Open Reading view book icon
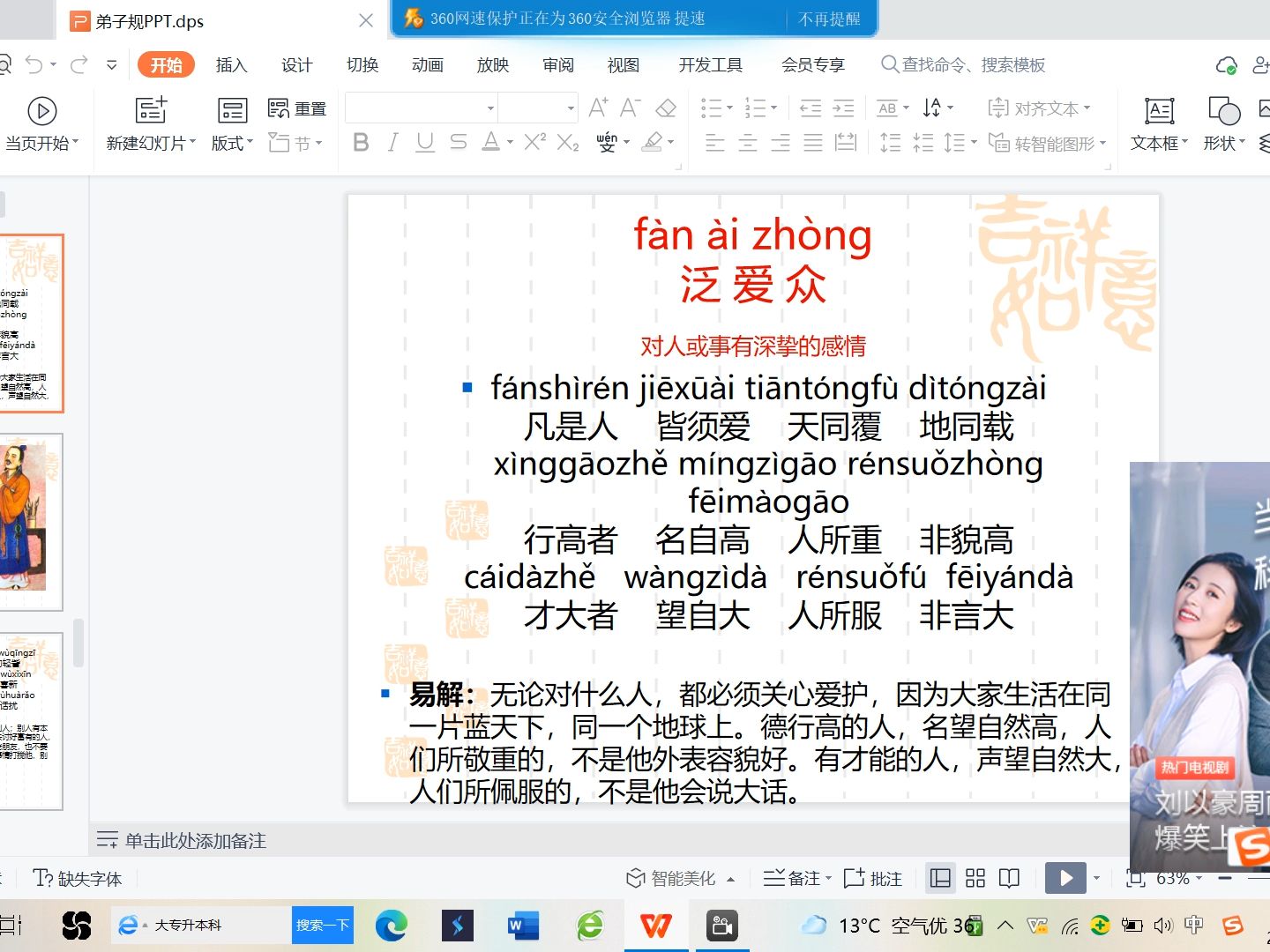This screenshot has width=1270, height=952. pyautogui.click(x=1009, y=878)
